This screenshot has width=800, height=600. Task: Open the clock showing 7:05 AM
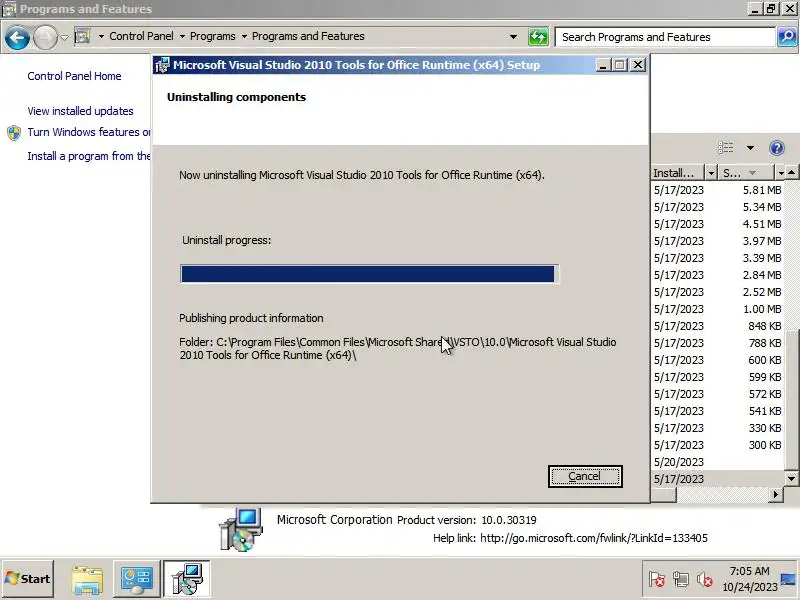point(749,579)
